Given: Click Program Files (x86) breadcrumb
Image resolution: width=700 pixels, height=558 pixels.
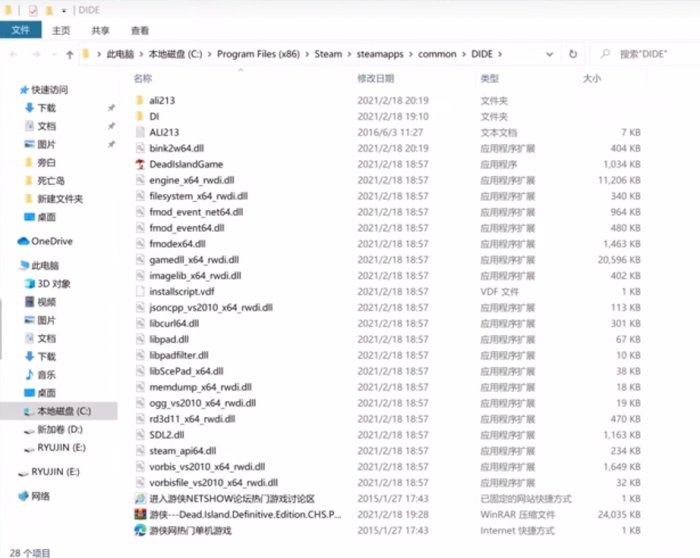Looking at the screenshot, I should pos(258,54).
